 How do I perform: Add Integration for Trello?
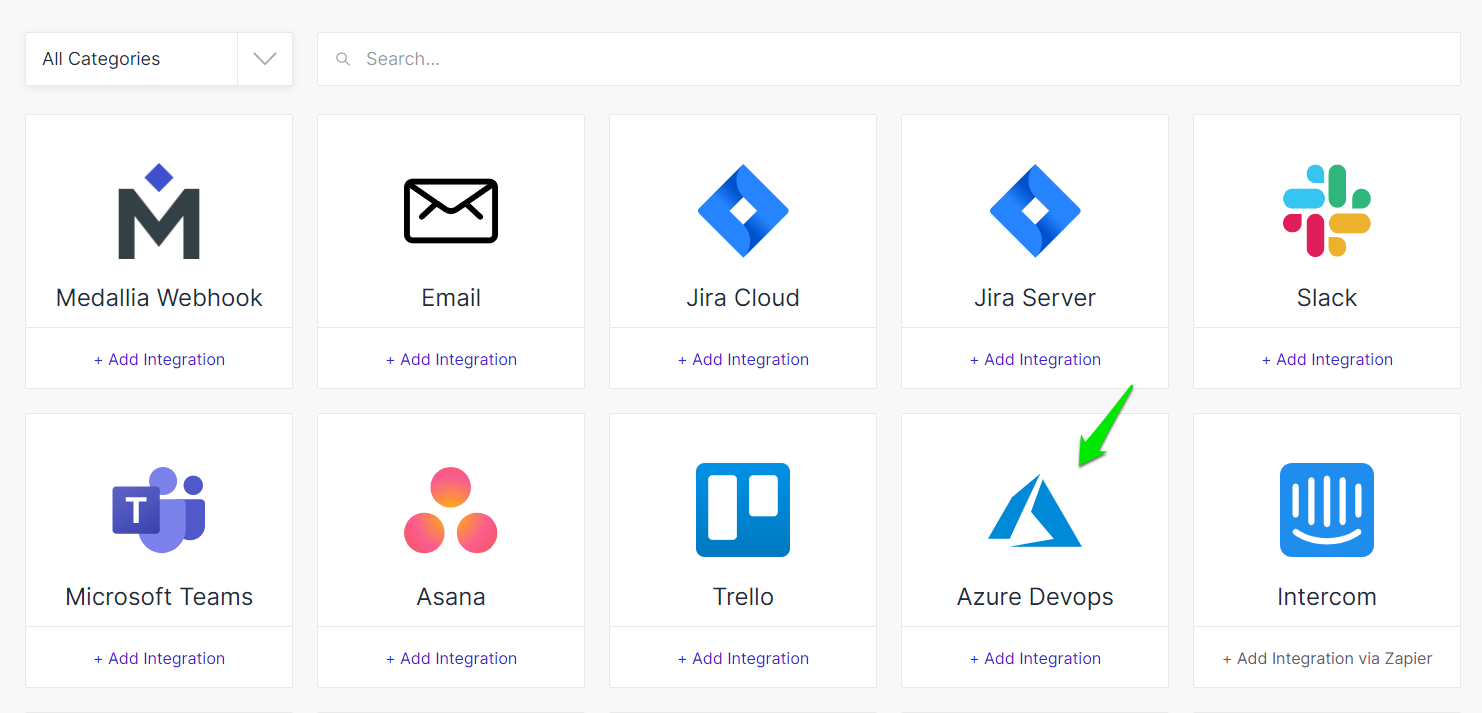(x=743, y=658)
